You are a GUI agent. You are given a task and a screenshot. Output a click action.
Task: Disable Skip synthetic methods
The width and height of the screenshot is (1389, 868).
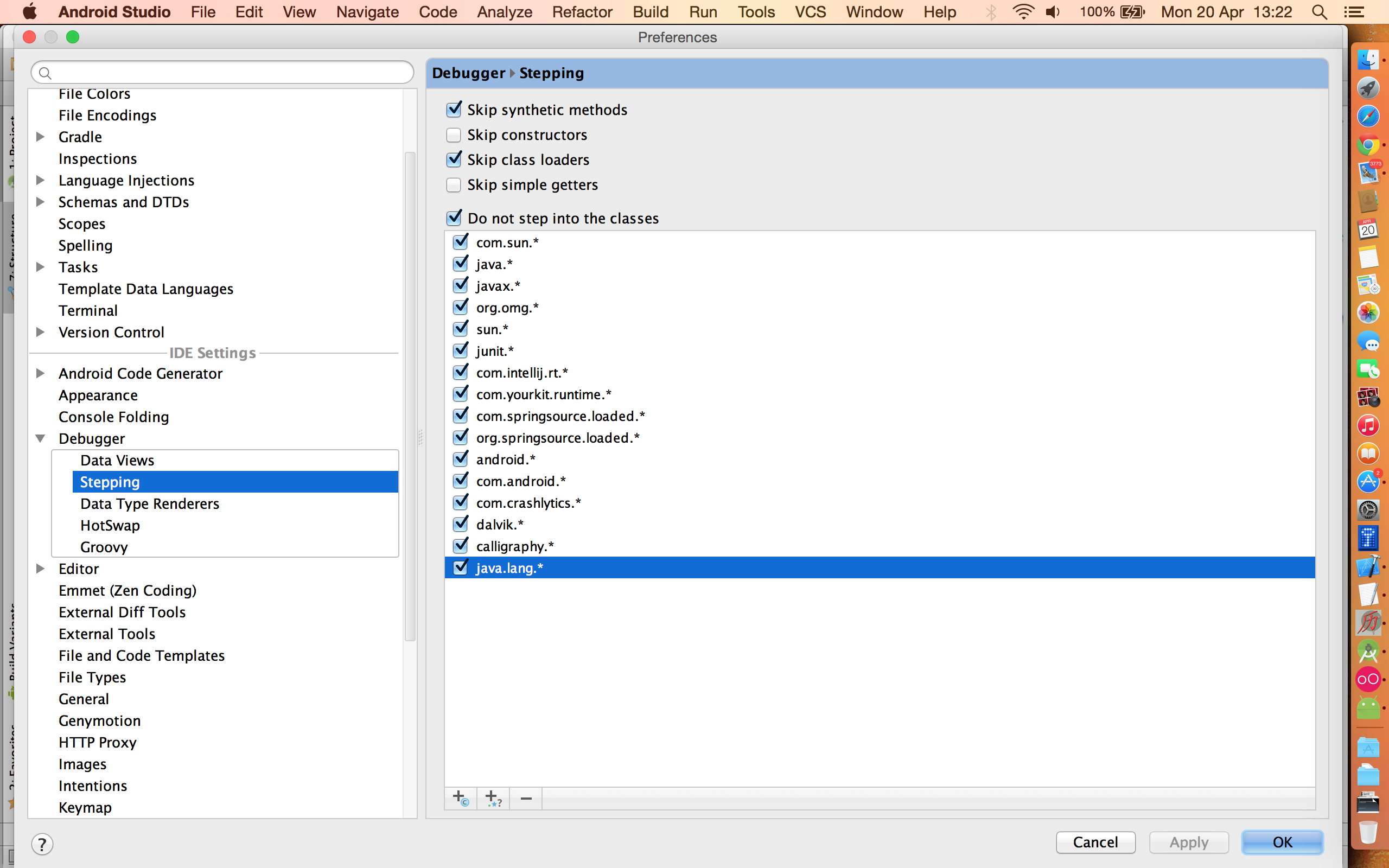454,110
